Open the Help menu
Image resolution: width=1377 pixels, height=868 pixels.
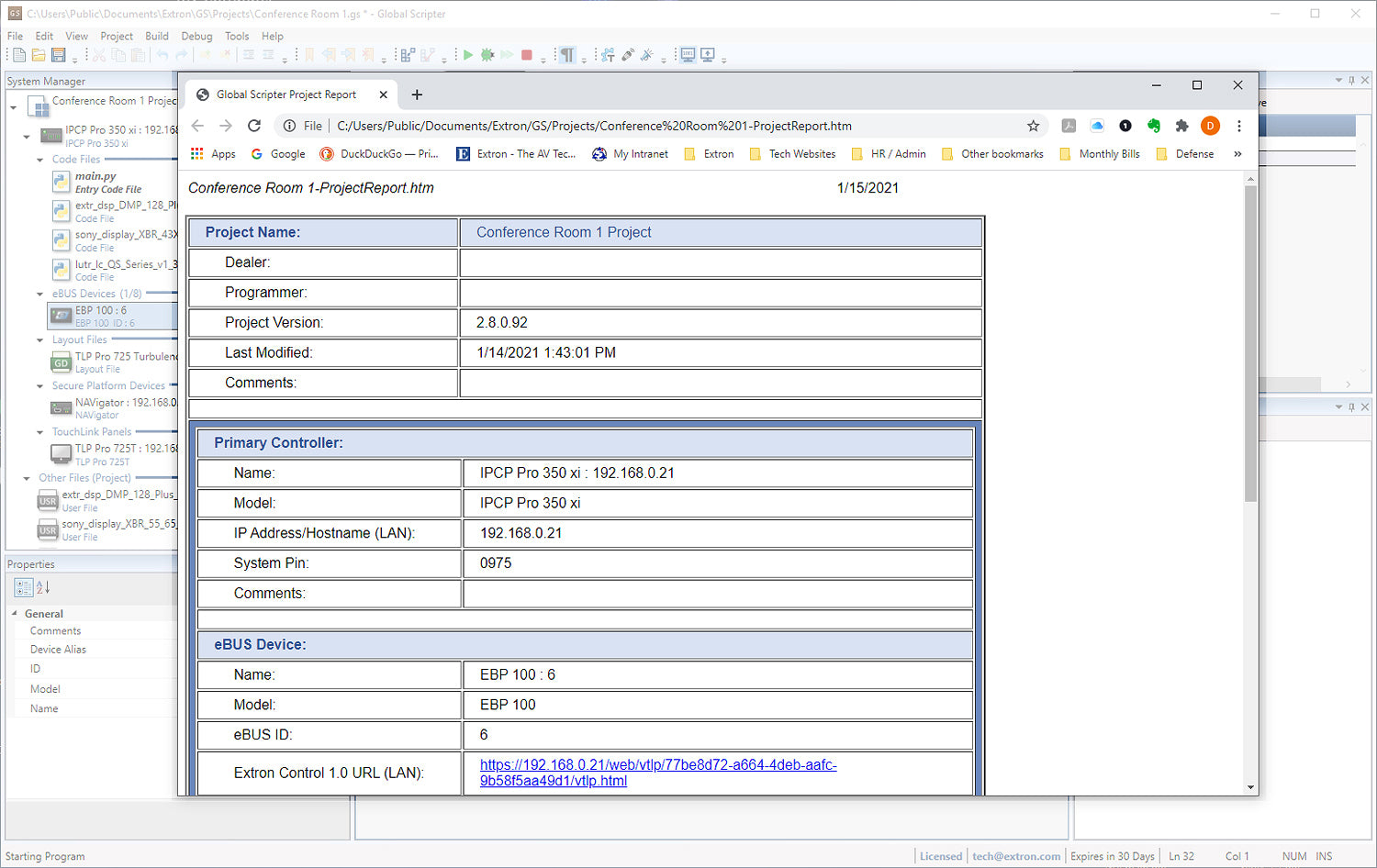pyautogui.click(x=273, y=37)
